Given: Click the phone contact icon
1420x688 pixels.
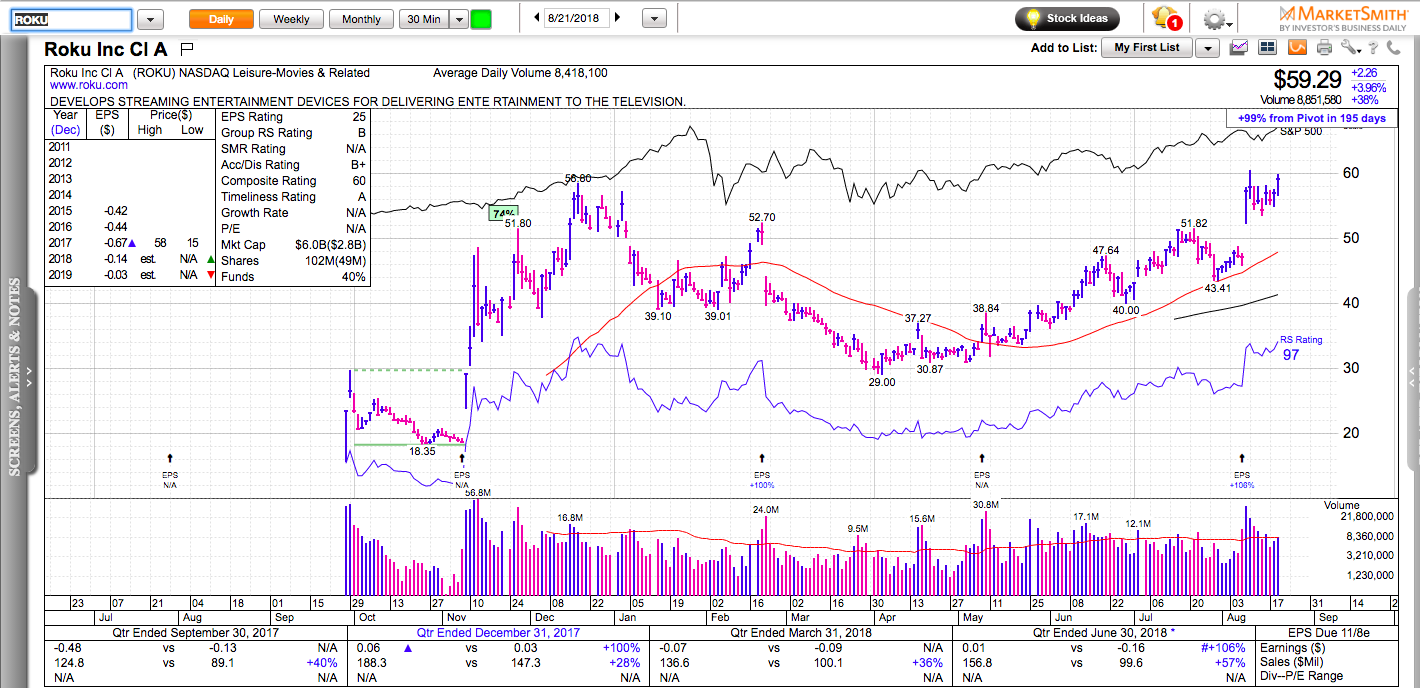Looking at the screenshot, I should tap(1395, 47).
